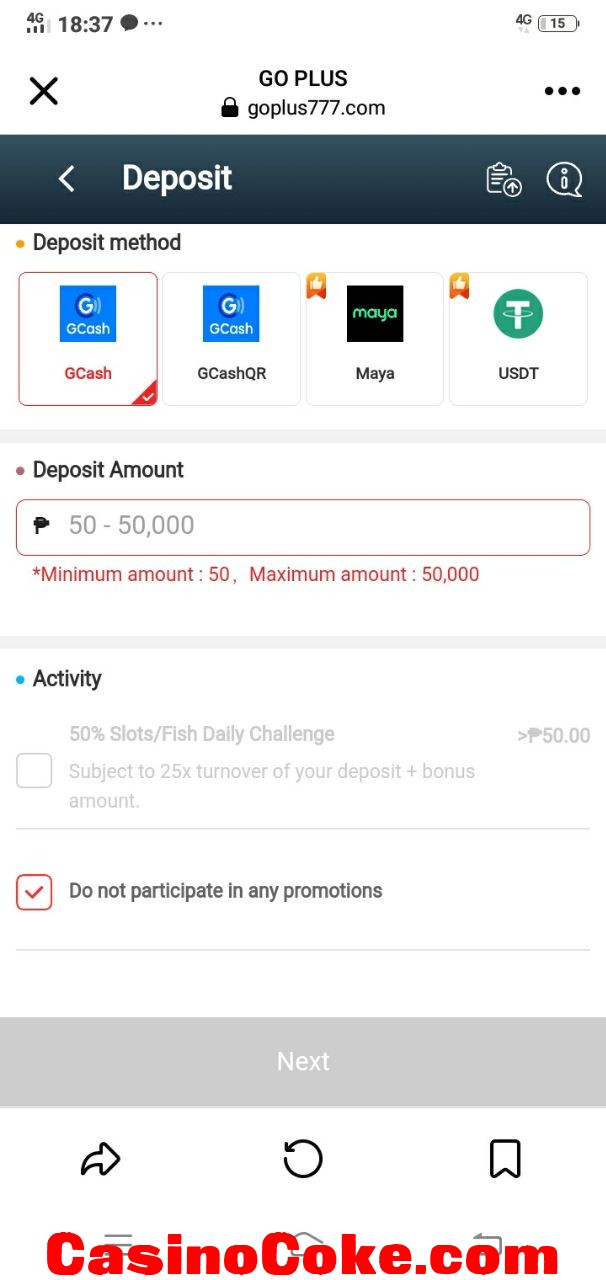Open the info help bubble icon
The image size is (606, 1280).
pos(564,179)
